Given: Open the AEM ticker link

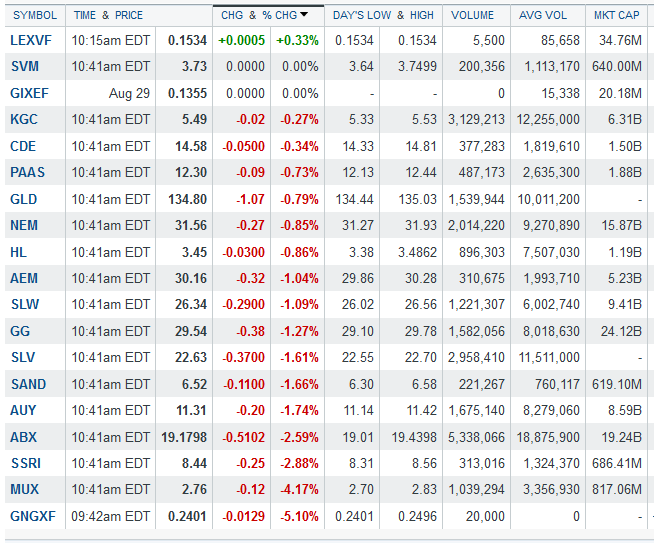Looking at the screenshot, I should (x=24, y=278).
